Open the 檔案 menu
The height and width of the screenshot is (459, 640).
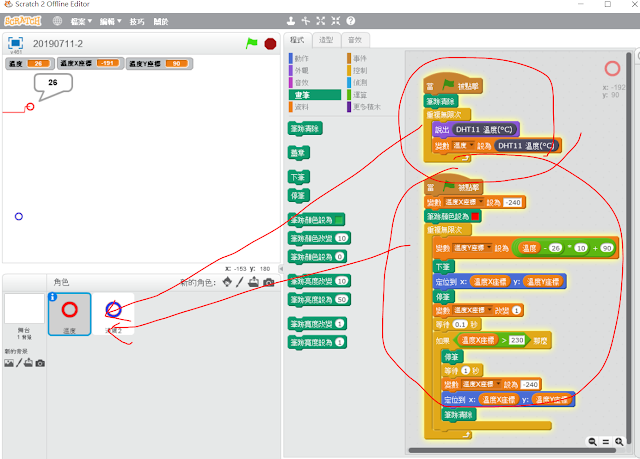point(81,21)
